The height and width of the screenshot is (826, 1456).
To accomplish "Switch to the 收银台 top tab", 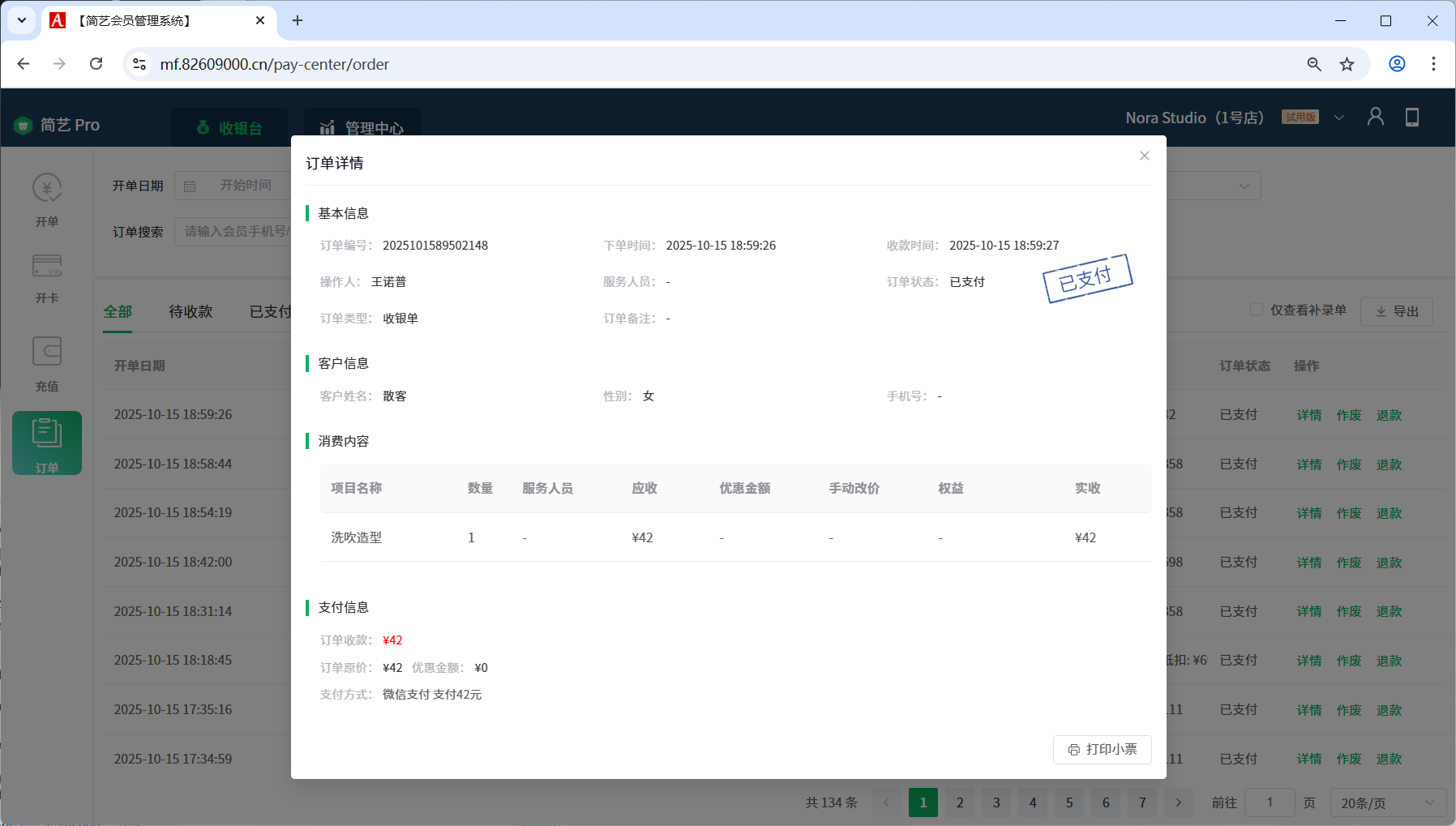I will pyautogui.click(x=229, y=128).
